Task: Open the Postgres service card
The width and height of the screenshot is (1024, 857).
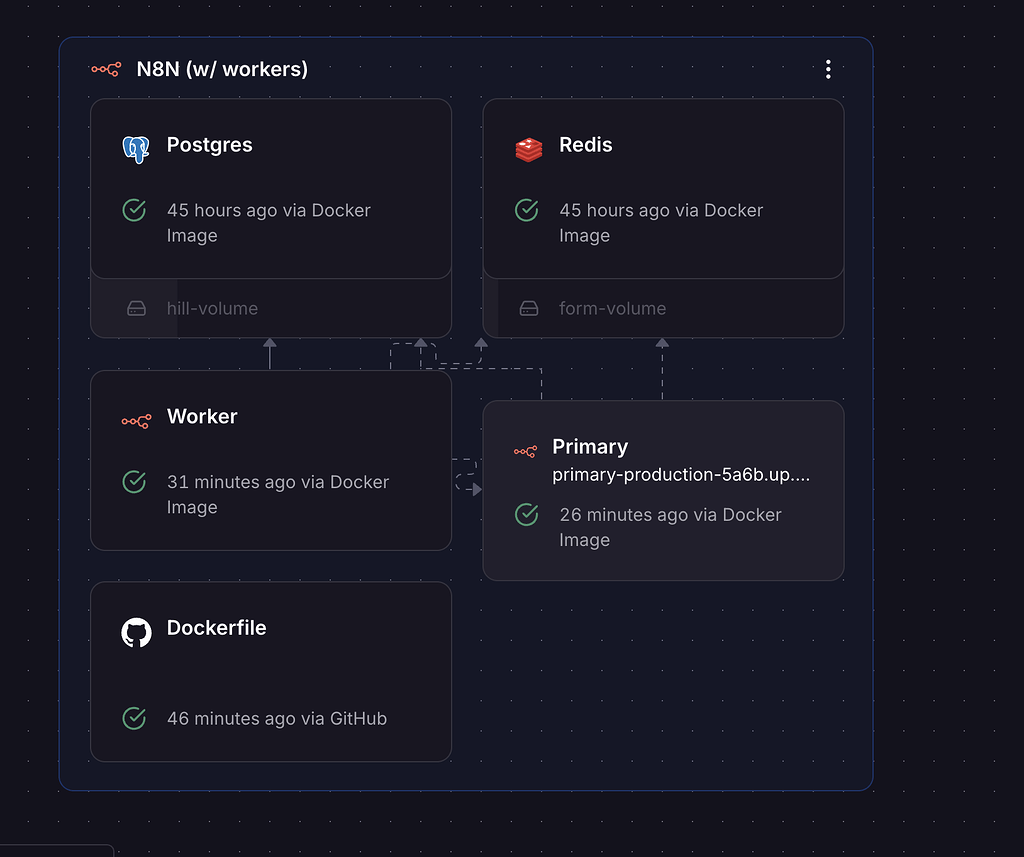Action: click(x=271, y=188)
